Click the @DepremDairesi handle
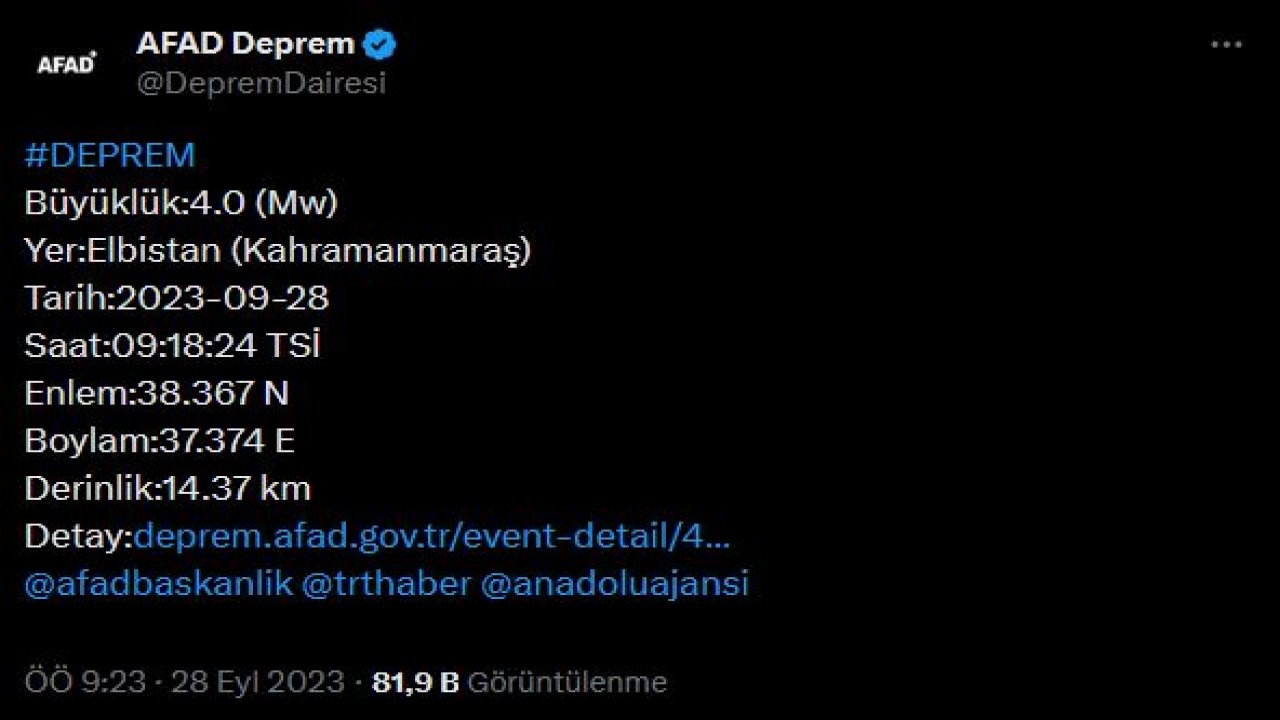Screen dimensions: 1280x720 tap(261, 84)
